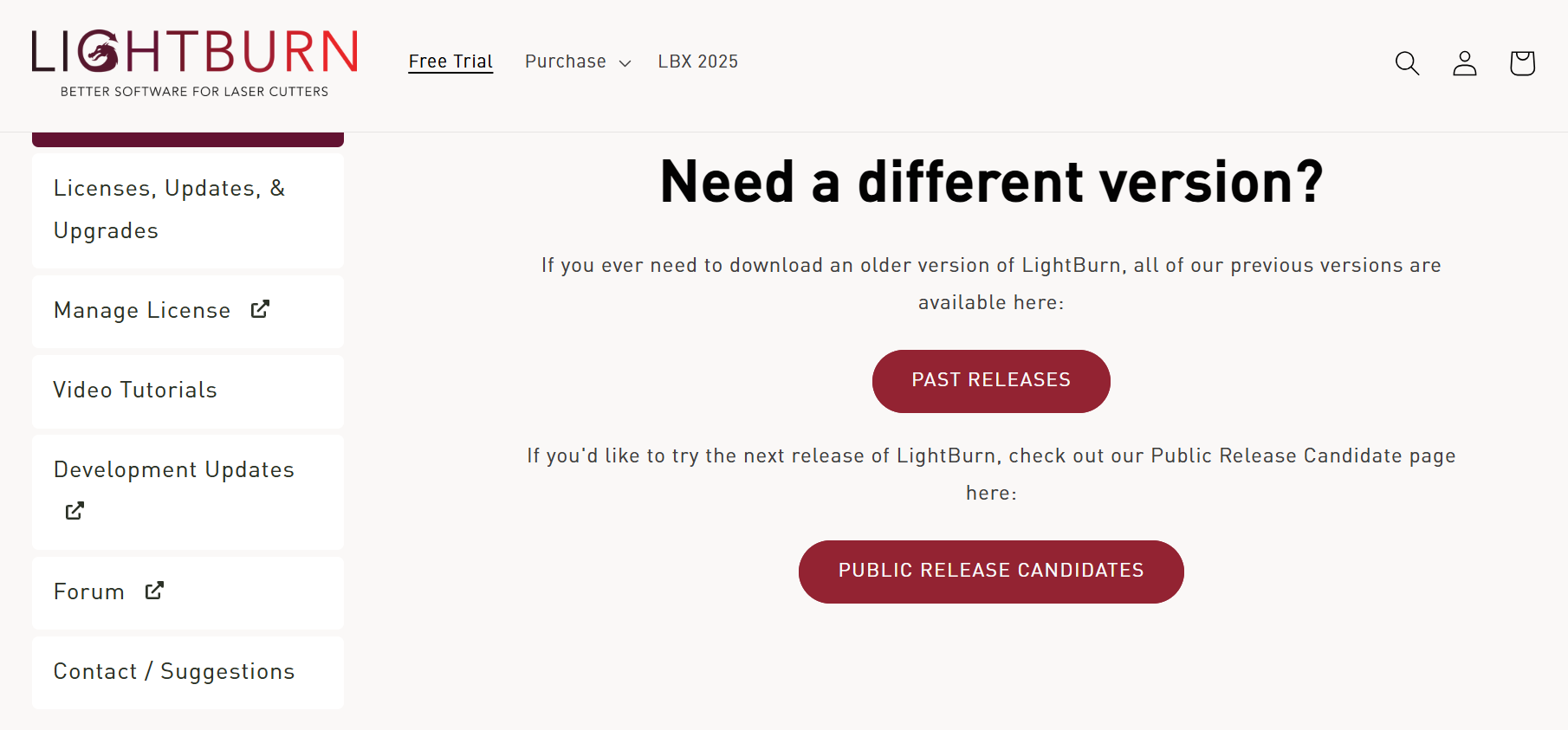This screenshot has width=1568, height=730.
Task: Click external link icon next to Forum
Action: click(x=154, y=591)
